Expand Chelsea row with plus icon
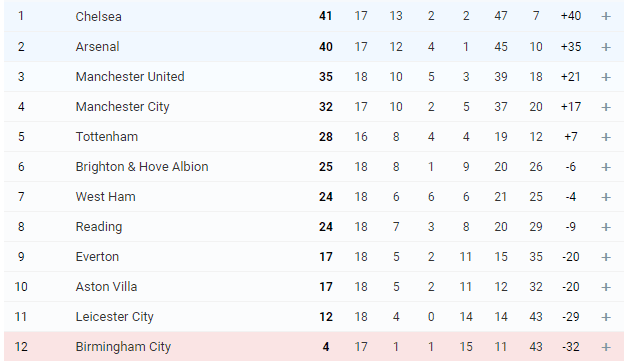The width and height of the screenshot is (624, 361). [x=606, y=16]
